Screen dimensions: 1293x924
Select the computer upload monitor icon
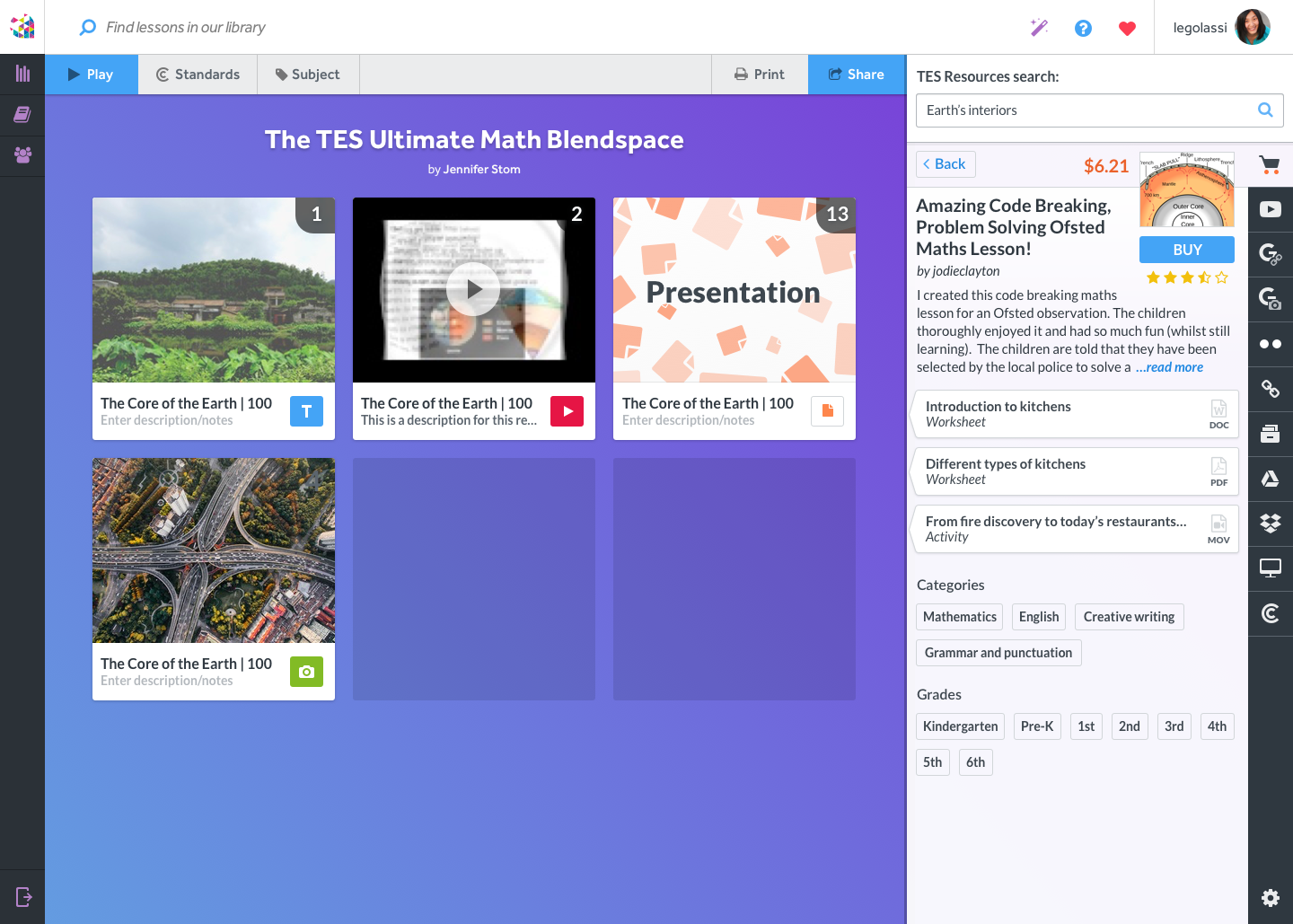point(1271,568)
